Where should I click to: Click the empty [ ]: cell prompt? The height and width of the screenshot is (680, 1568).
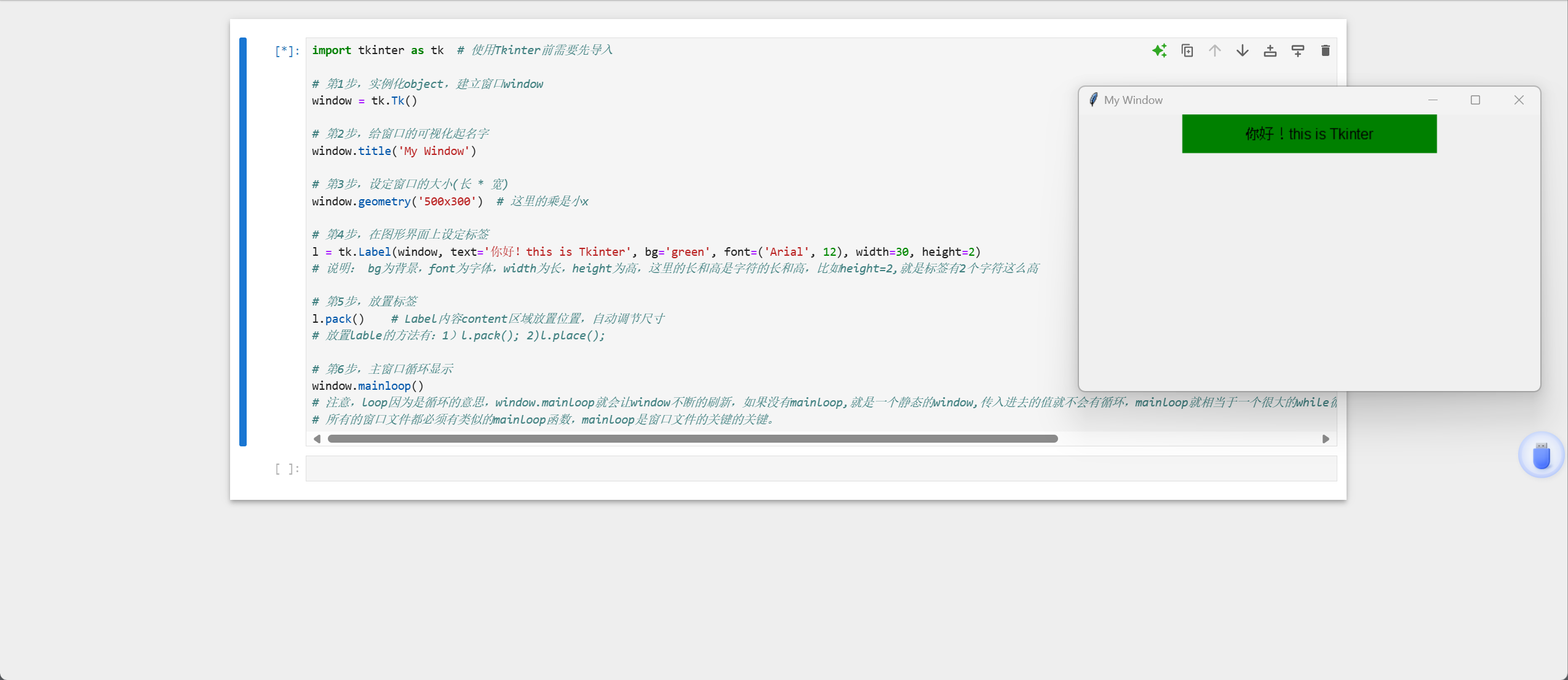tap(287, 468)
